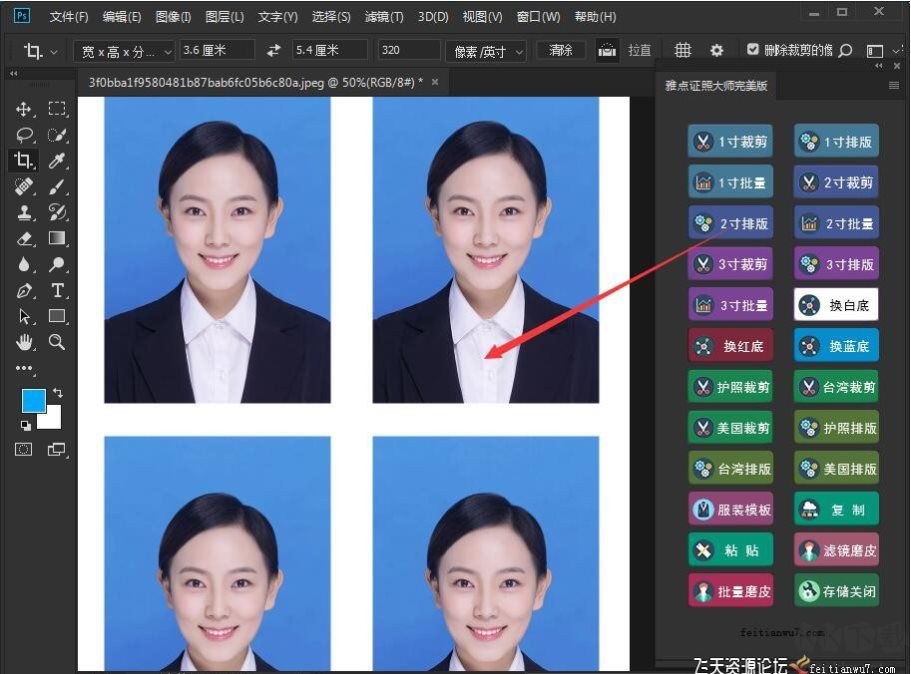The height and width of the screenshot is (674, 911).
Task: Click the blue foreground color swatch
Action: (x=33, y=400)
